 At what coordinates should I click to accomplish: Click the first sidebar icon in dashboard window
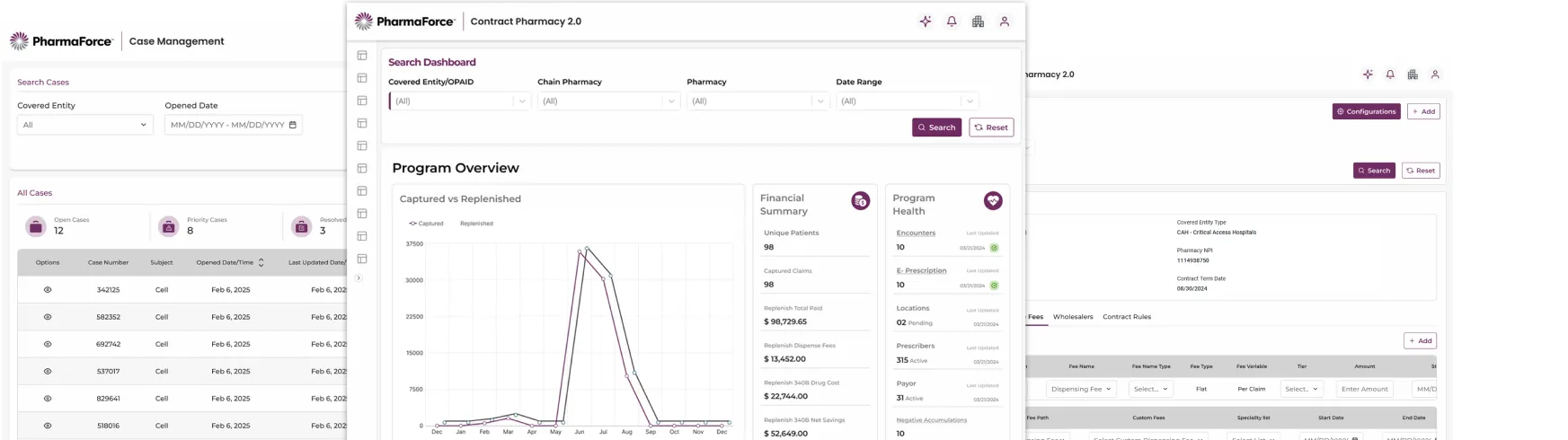coord(362,56)
